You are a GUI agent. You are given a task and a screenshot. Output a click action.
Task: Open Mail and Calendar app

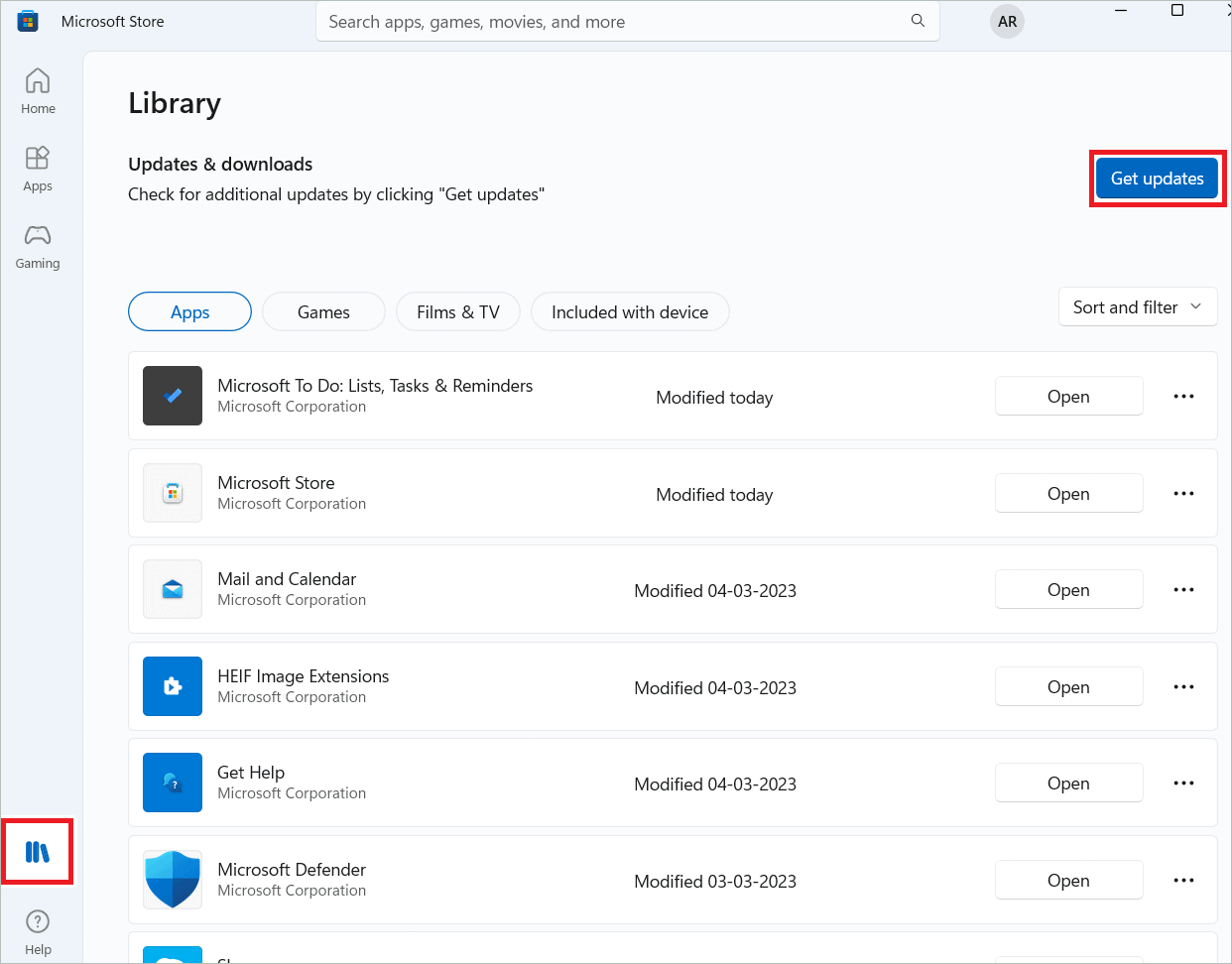pos(1068,589)
